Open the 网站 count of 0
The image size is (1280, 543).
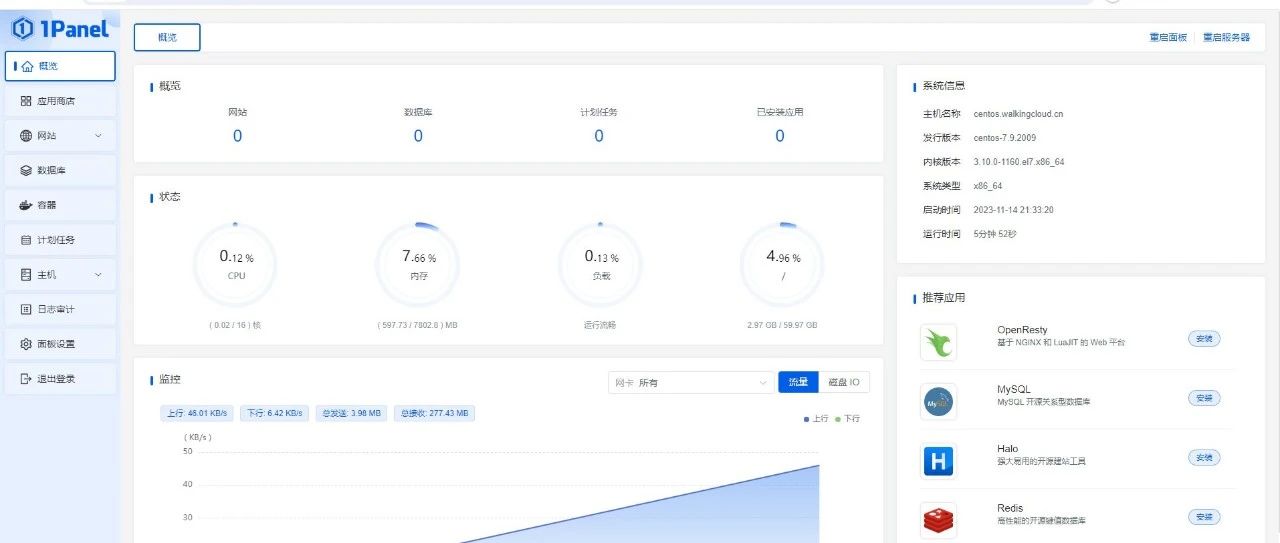coord(237,136)
